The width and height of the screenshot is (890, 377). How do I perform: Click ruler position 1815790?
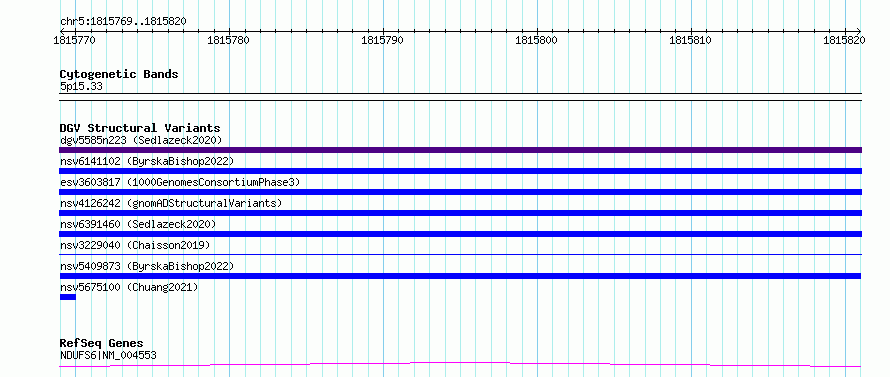(383, 40)
